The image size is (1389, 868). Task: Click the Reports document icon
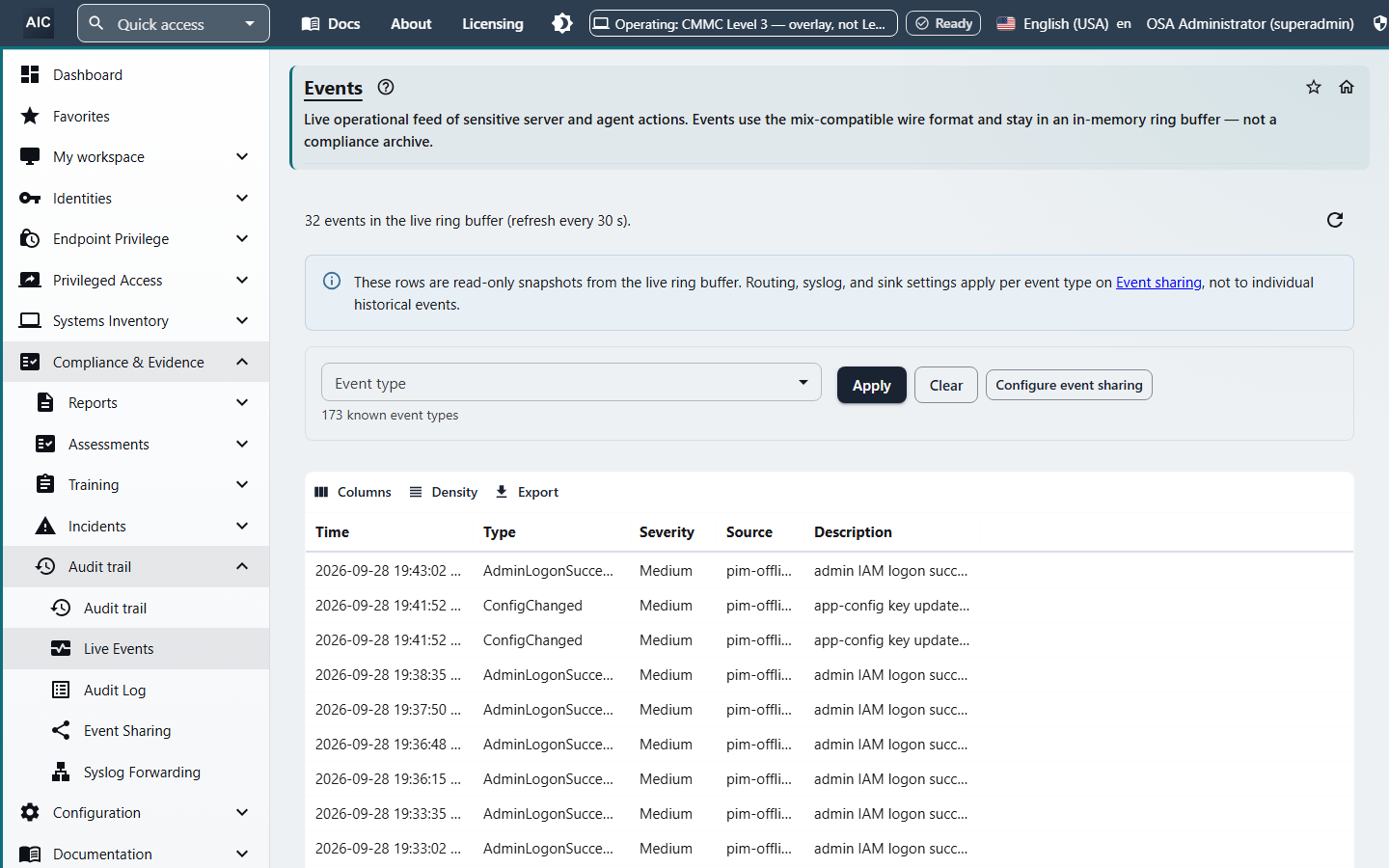click(x=45, y=402)
